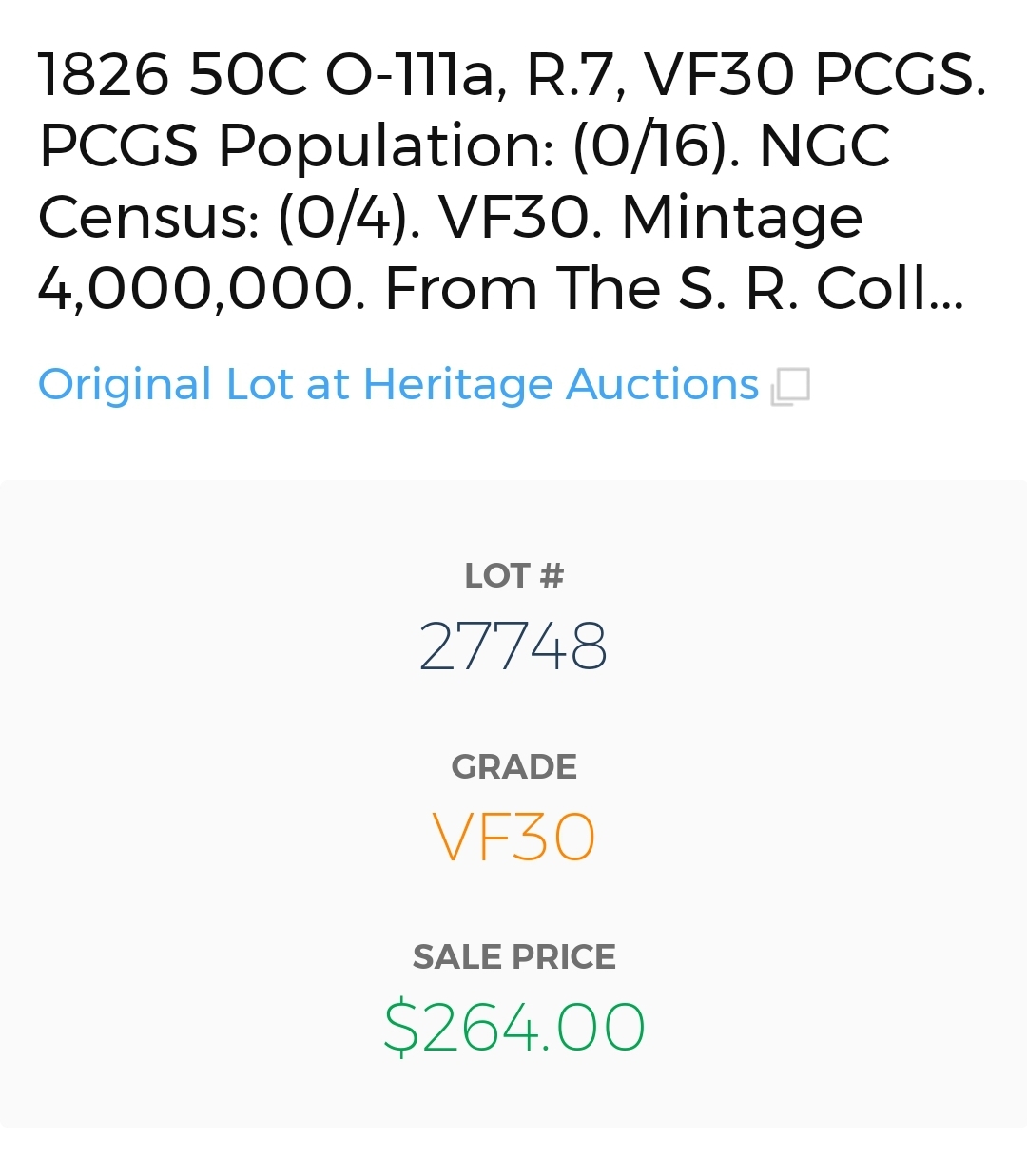Click the LOT # label
Screen dimensions: 1027x1176
click(x=513, y=575)
